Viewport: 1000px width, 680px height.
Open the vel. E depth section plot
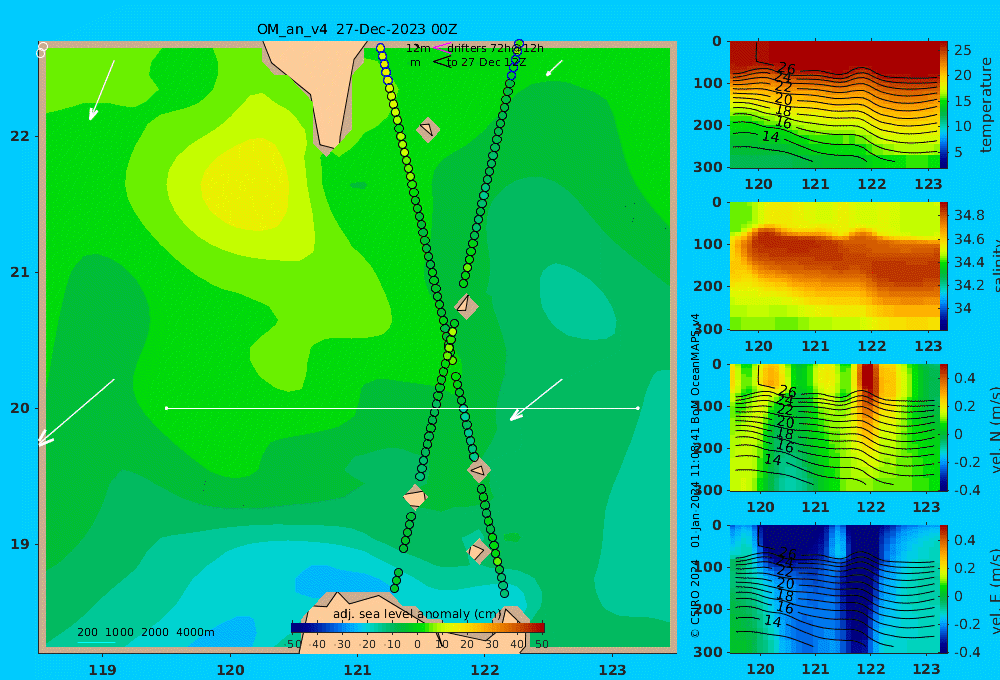pyautogui.click(x=835, y=589)
